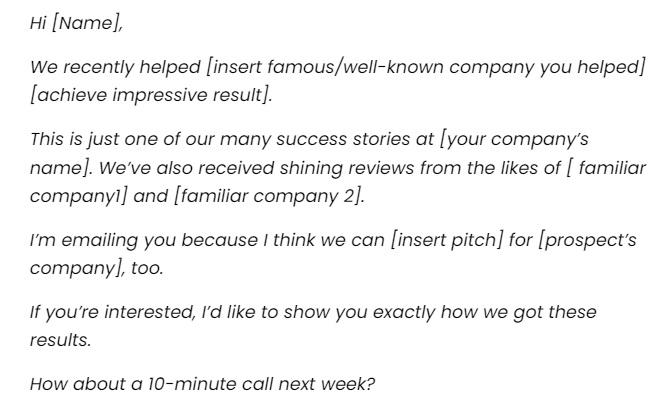This screenshot has width=665, height=407.
Task: Click the [insert pitch] placeholder
Action: (446, 240)
